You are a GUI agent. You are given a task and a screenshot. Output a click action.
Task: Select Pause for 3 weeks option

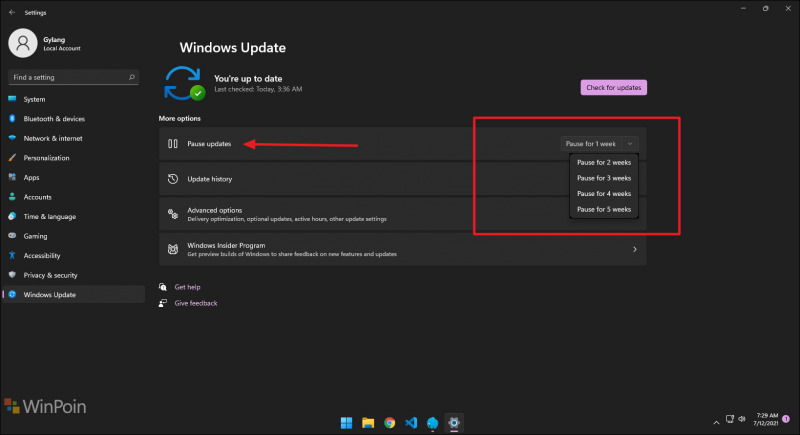click(x=604, y=178)
